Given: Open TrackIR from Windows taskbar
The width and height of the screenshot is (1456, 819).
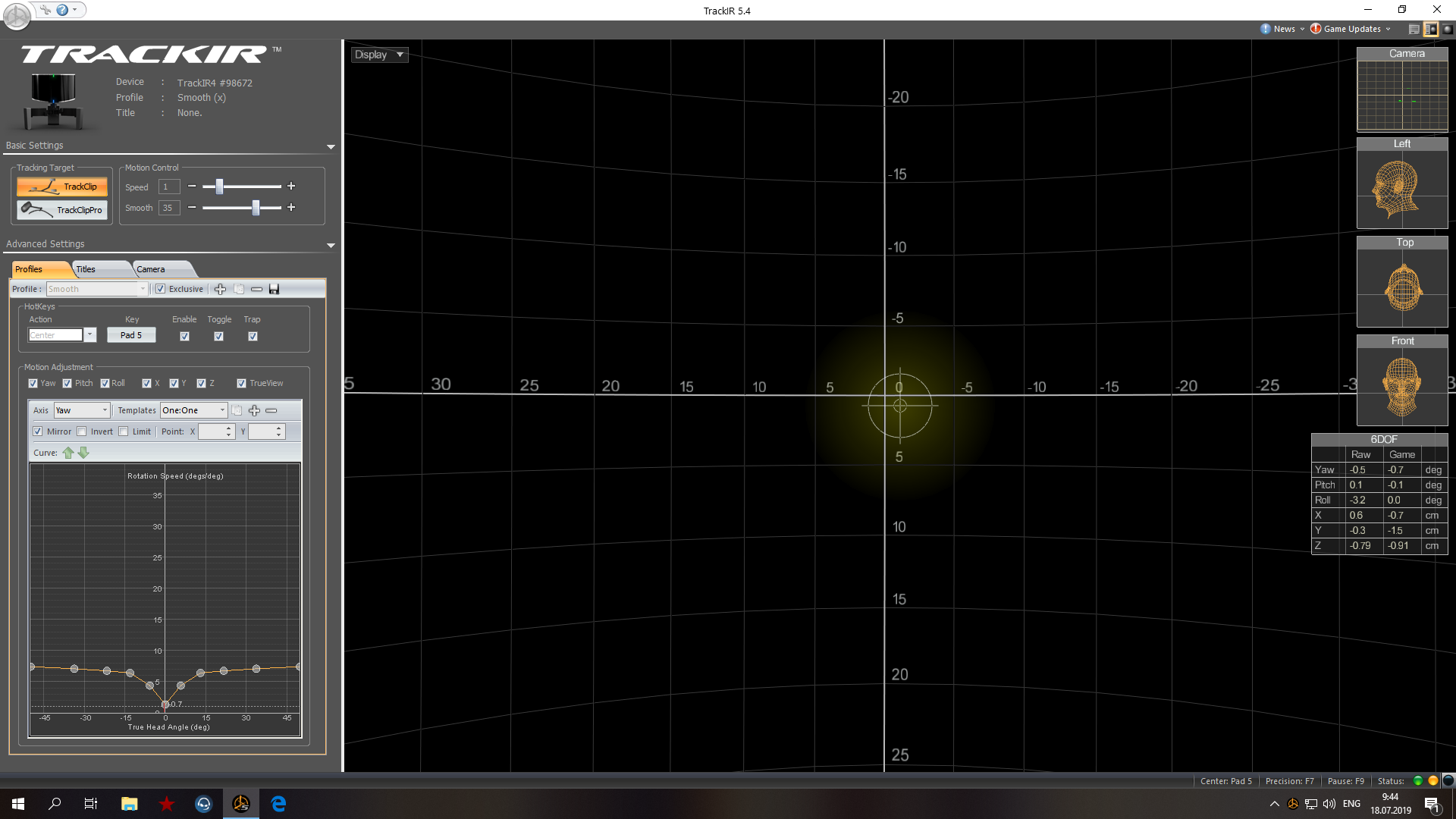Looking at the screenshot, I should pyautogui.click(x=241, y=804).
